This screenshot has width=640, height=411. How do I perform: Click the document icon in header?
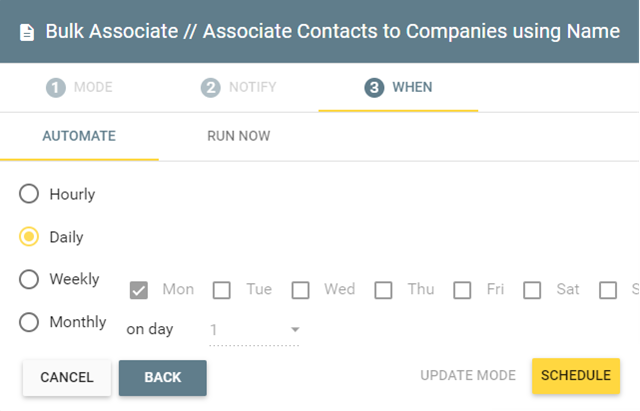tap(27, 33)
